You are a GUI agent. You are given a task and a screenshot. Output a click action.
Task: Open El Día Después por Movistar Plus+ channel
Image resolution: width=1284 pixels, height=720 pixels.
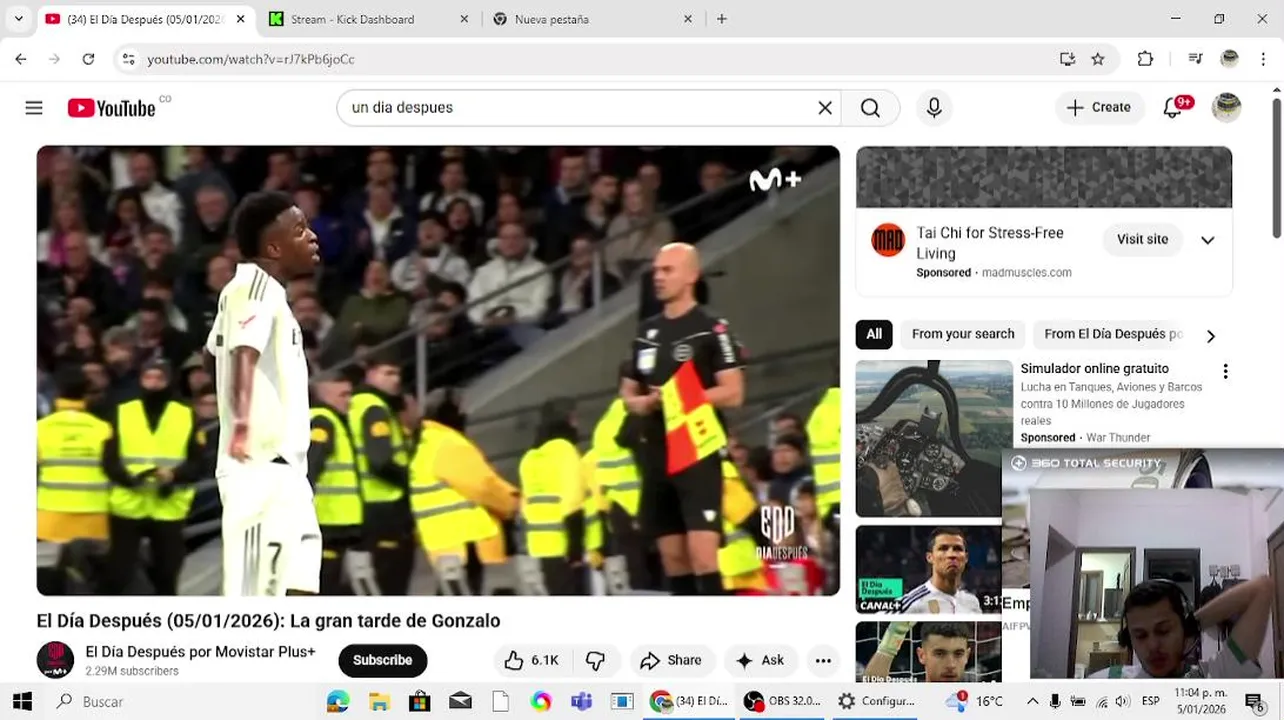201,652
